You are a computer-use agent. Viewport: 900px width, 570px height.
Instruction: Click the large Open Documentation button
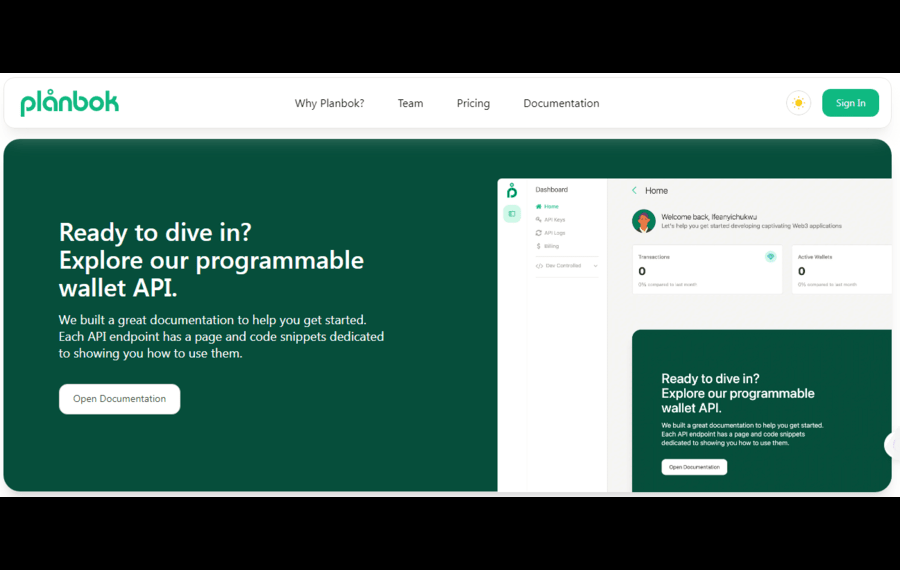point(119,399)
